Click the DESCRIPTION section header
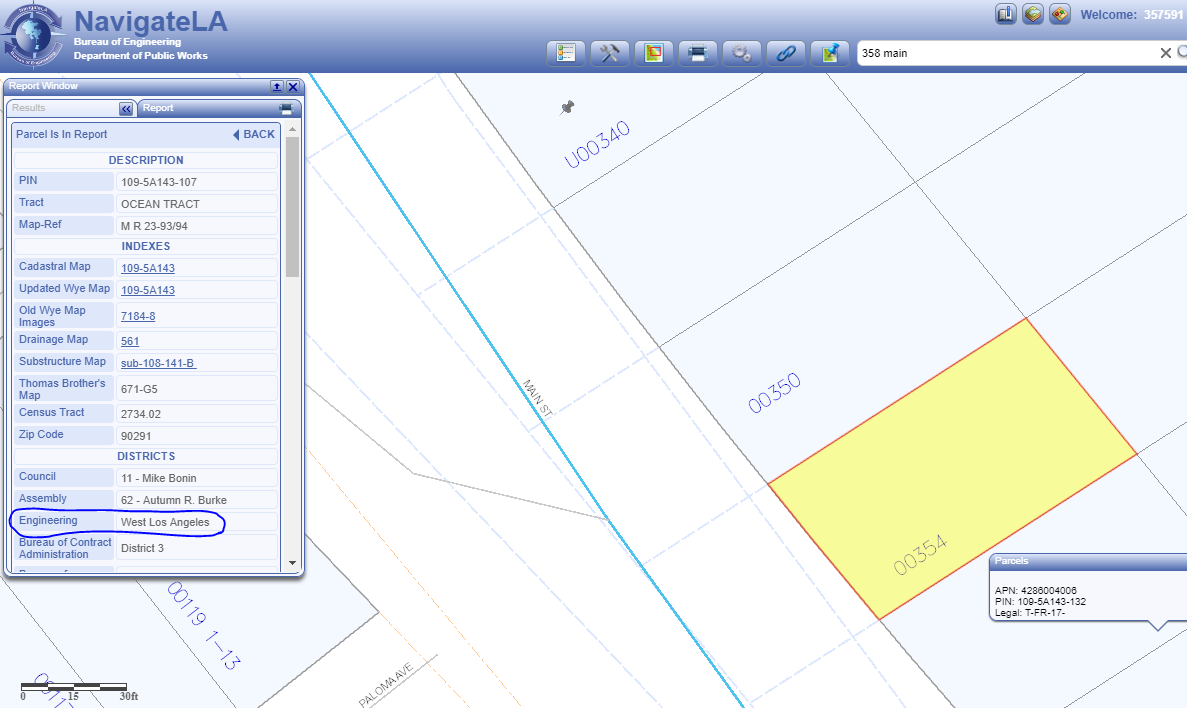This screenshot has height=708, width=1187. pyautogui.click(x=146, y=161)
